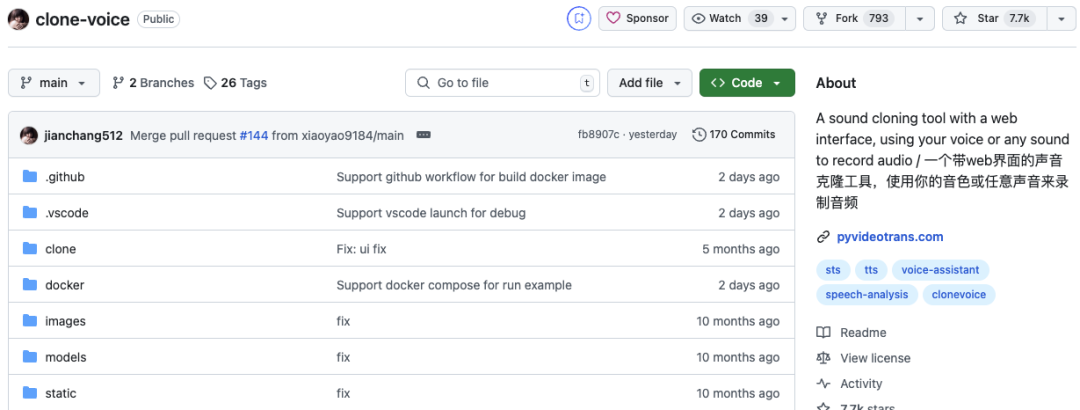Open the View license link
The height and width of the screenshot is (410, 1080).
click(x=875, y=358)
